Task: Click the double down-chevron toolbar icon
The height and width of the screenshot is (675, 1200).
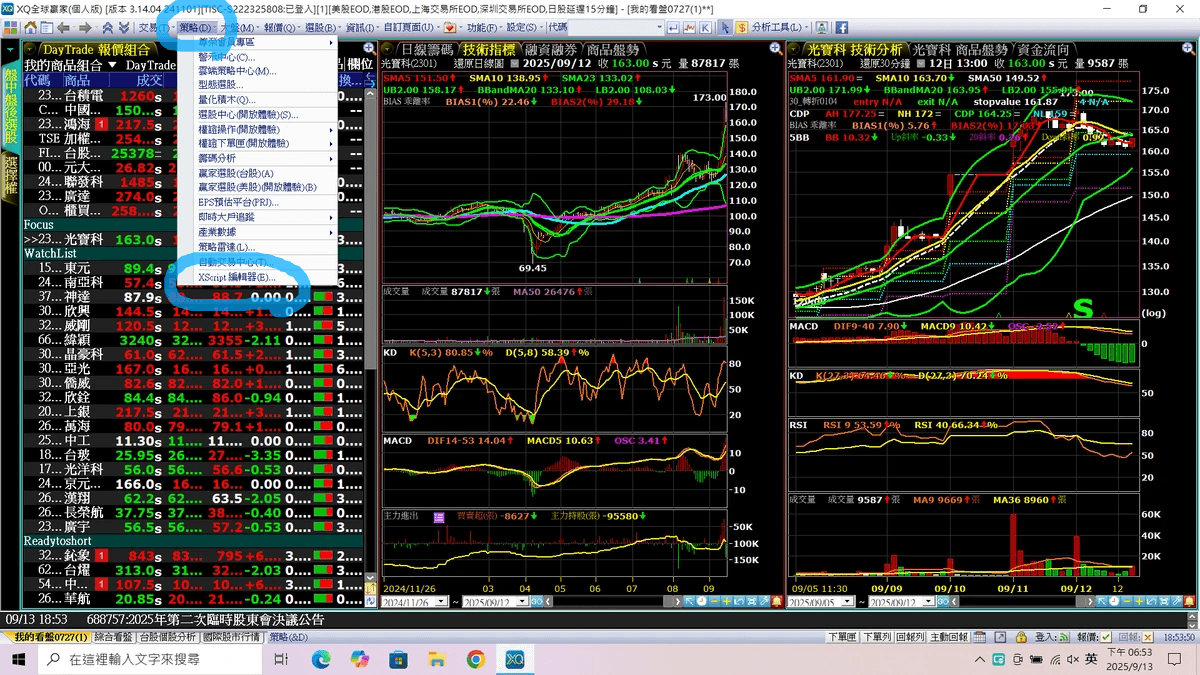Action: click(124, 27)
